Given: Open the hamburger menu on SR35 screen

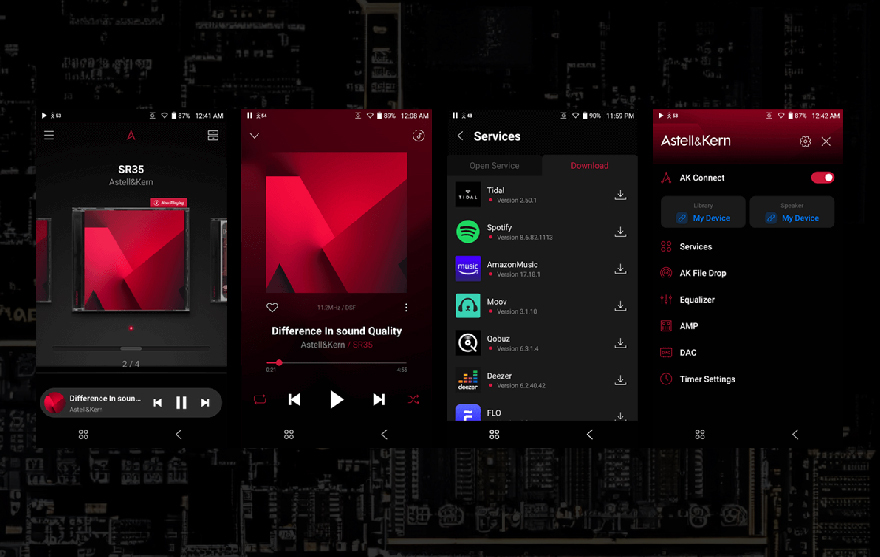Looking at the screenshot, I should pos(49,135).
